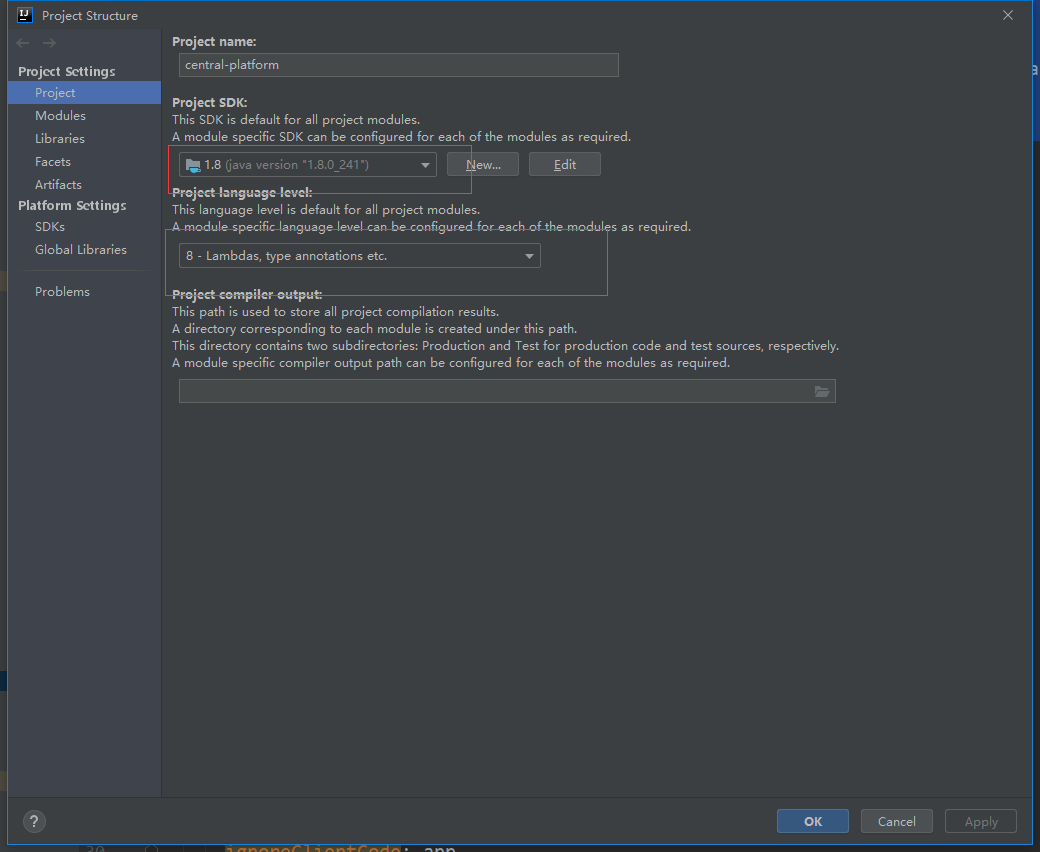Open the SDKs platform settings
Viewport: 1040px width, 852px height.
[49, 226]
